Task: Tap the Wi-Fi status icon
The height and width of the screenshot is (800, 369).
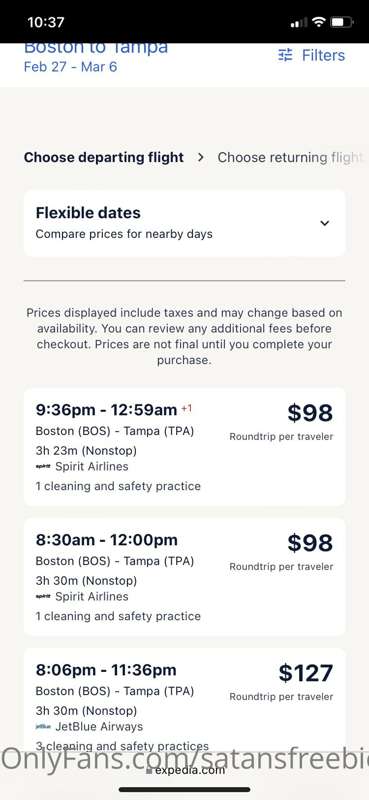Action: point(319,22)
